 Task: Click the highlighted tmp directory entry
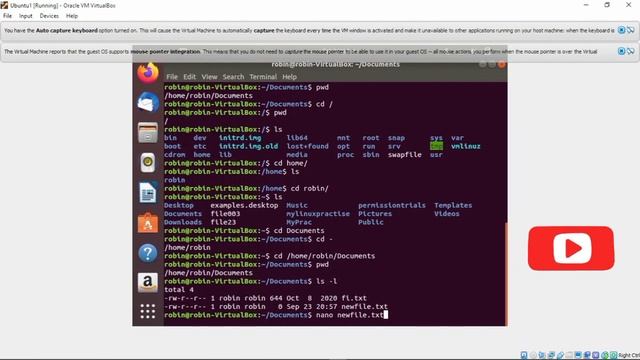(436, 146)
